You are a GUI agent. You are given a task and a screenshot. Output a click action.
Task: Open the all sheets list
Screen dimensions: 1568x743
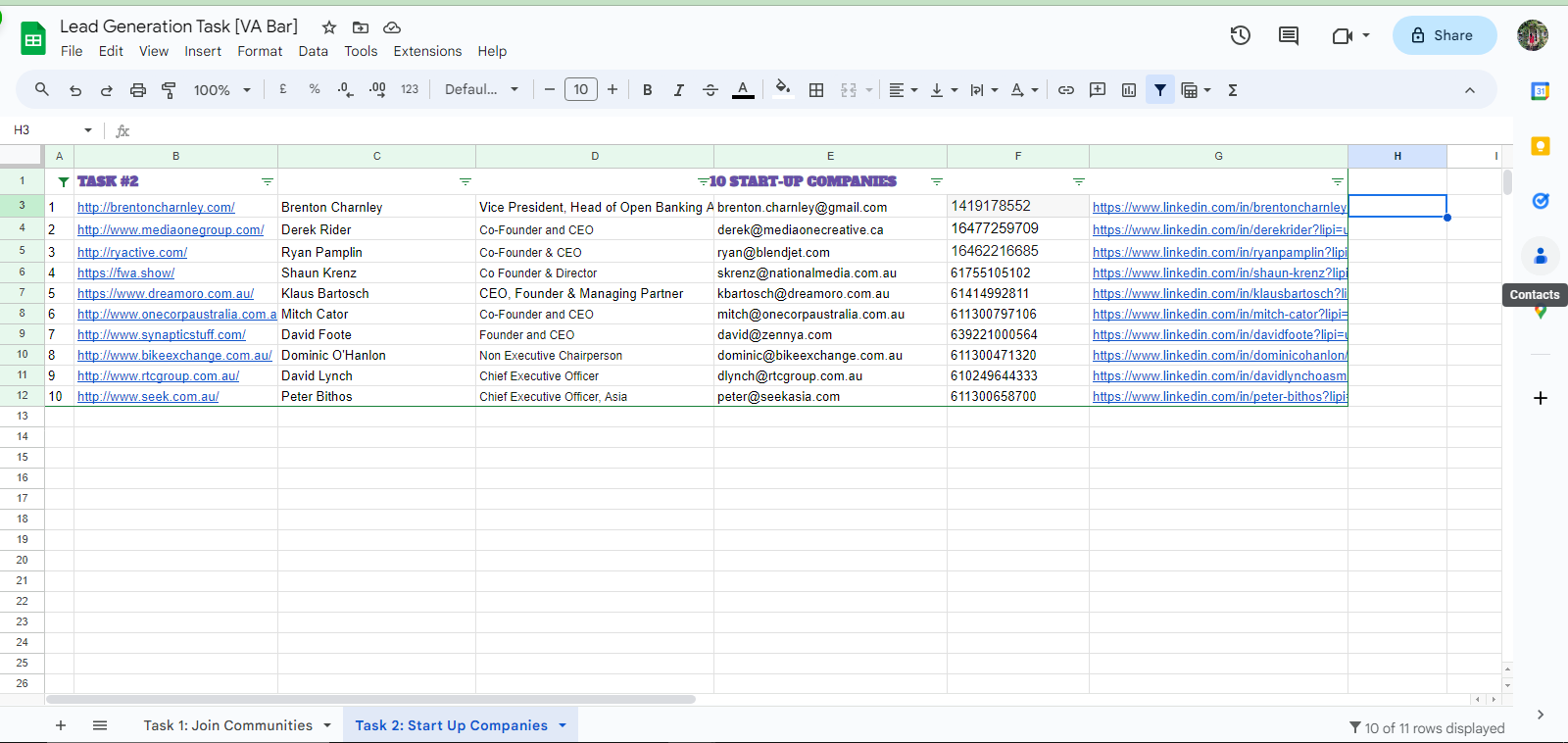(100, 725)
